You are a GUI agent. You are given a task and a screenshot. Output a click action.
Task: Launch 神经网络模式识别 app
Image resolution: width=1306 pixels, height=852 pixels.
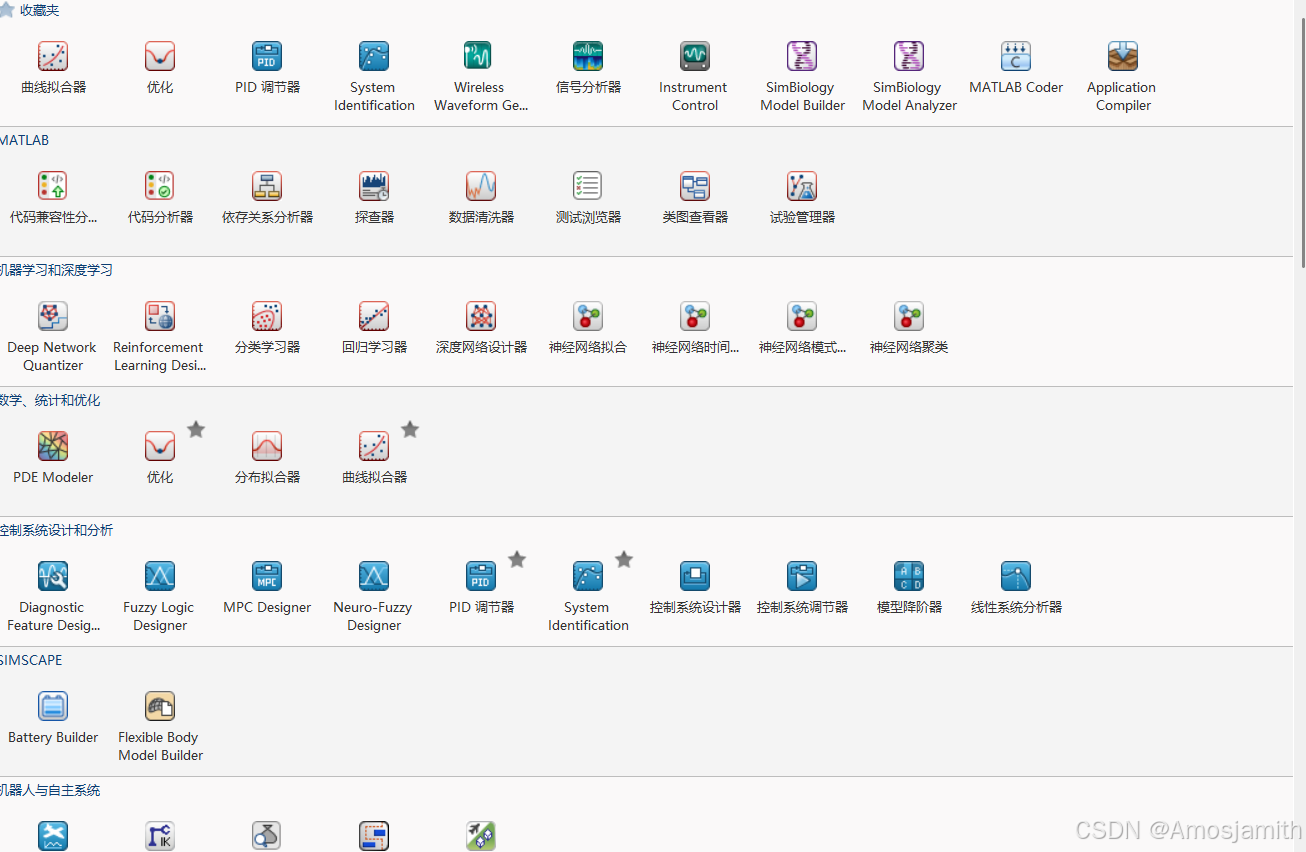tap(802, 328)
